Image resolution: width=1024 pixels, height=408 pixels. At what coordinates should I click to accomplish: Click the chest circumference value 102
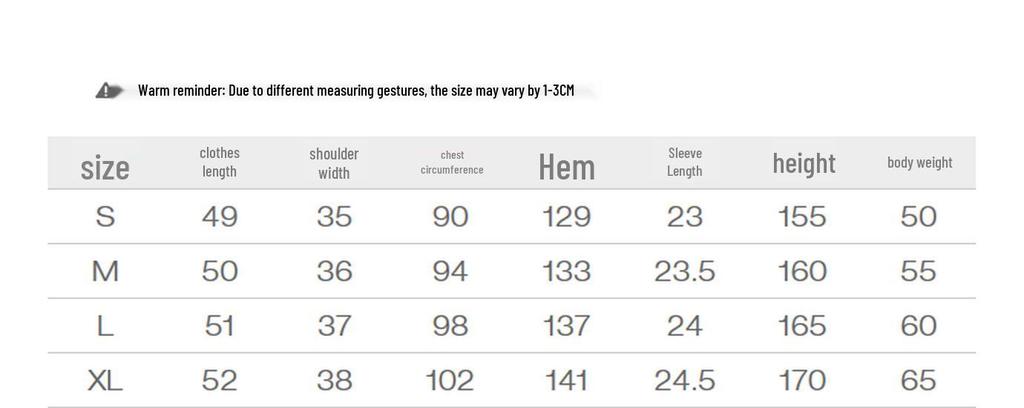point(450,380)
